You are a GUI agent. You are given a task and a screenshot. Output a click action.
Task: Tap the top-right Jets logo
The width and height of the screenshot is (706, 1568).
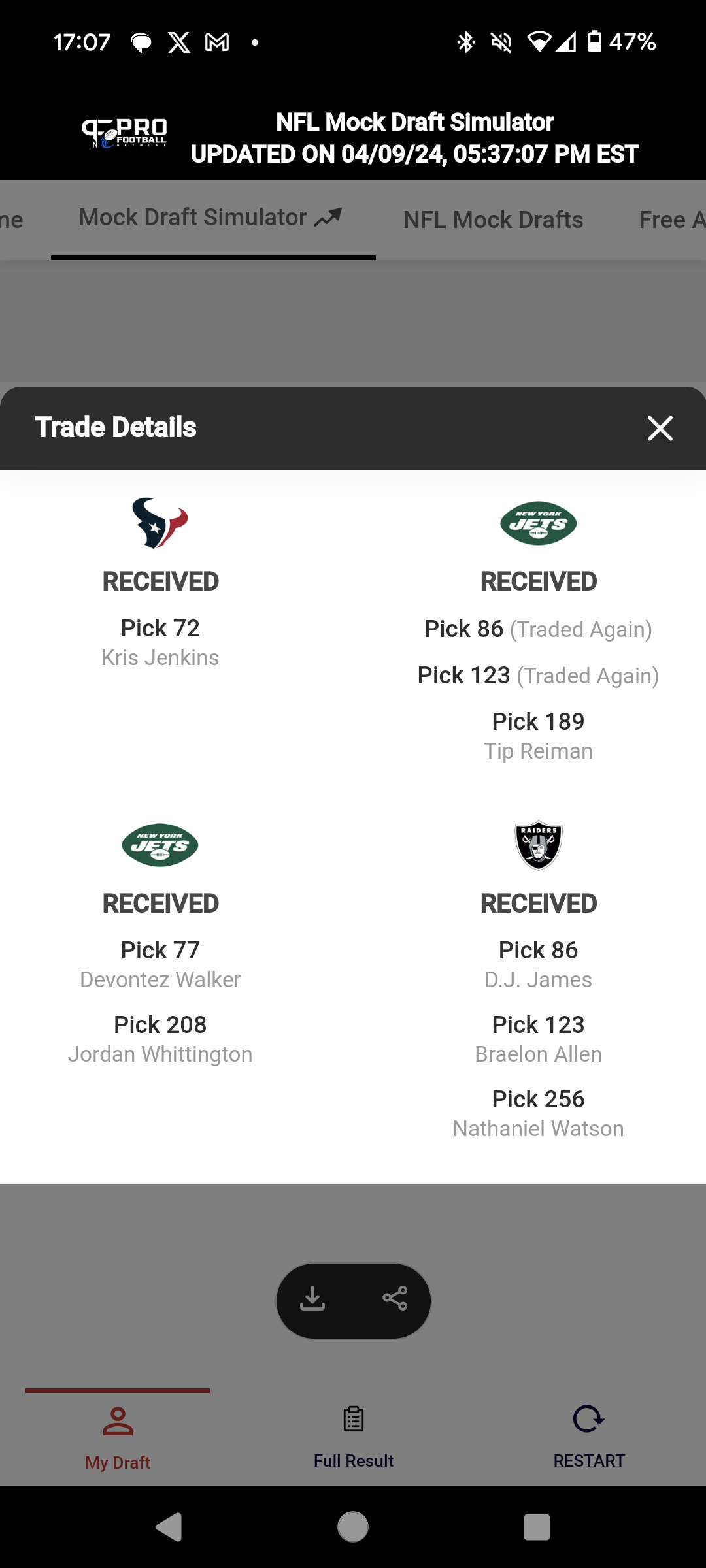click(539, 523)
